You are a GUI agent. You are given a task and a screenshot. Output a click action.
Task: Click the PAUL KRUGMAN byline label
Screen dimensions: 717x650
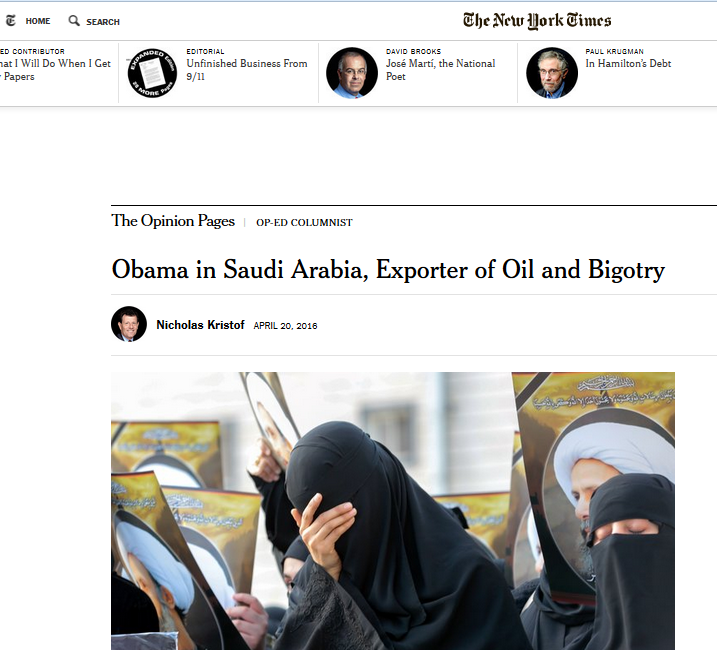(x=614, y=51)
